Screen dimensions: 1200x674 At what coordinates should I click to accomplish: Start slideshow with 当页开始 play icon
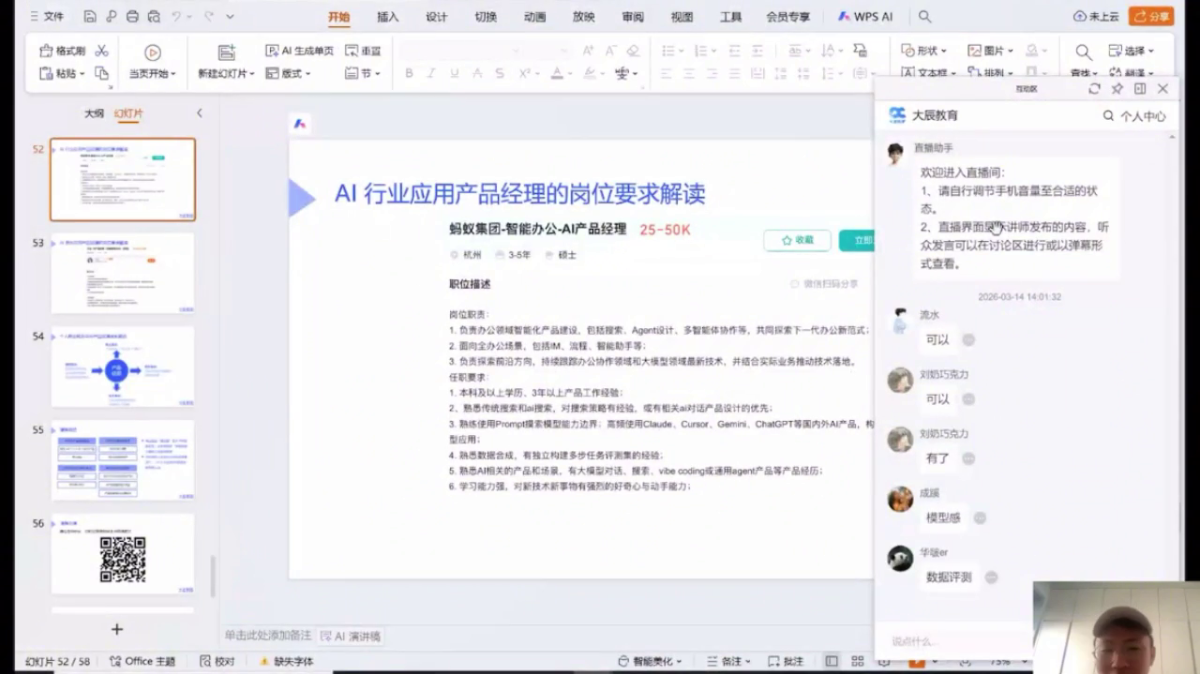(x=152, y=53)
